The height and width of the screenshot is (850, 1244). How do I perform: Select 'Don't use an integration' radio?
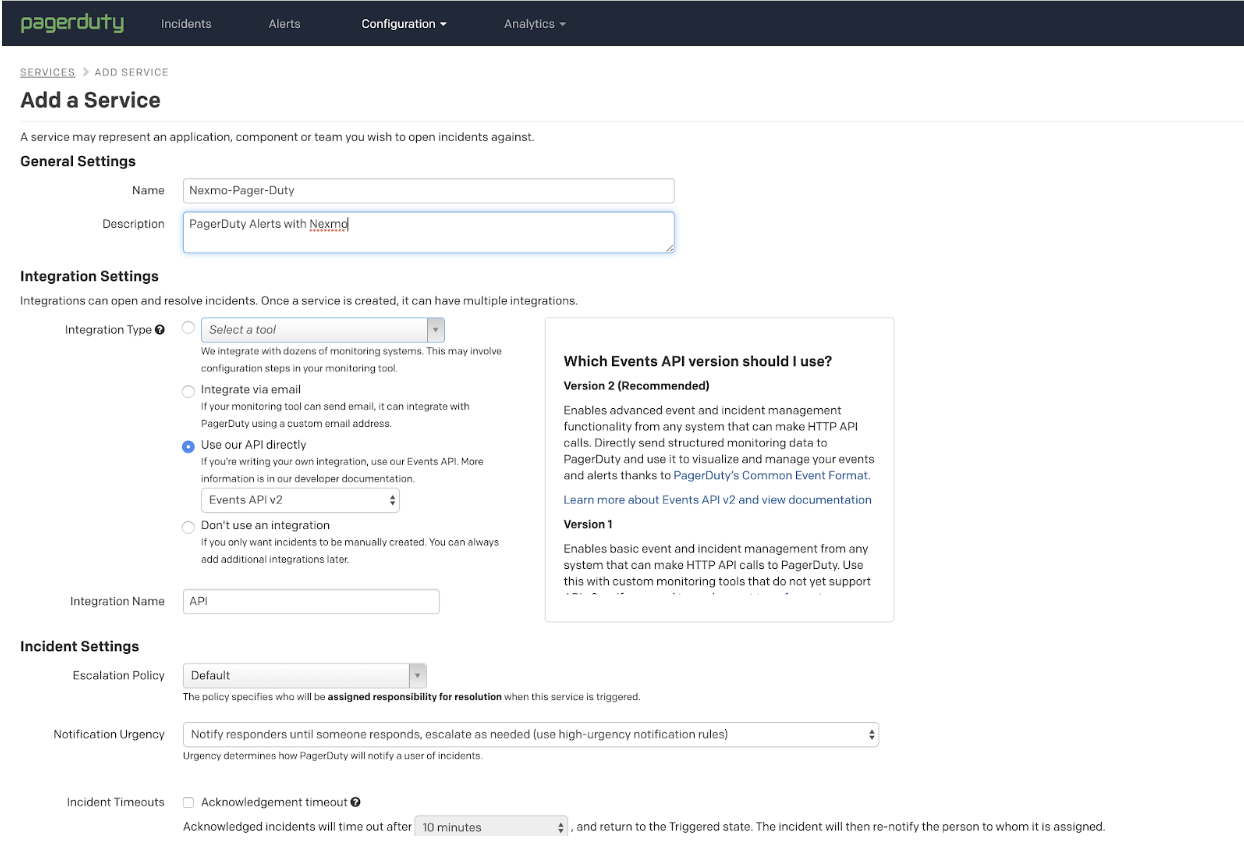click(188, 527)
